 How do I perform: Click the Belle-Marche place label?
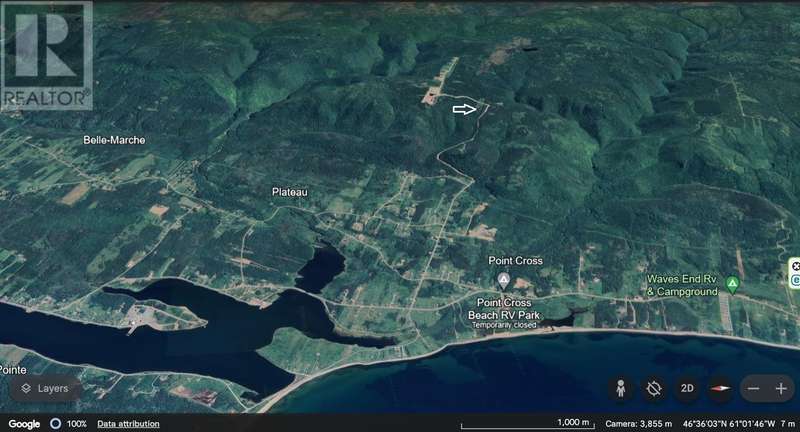point(114,140)
